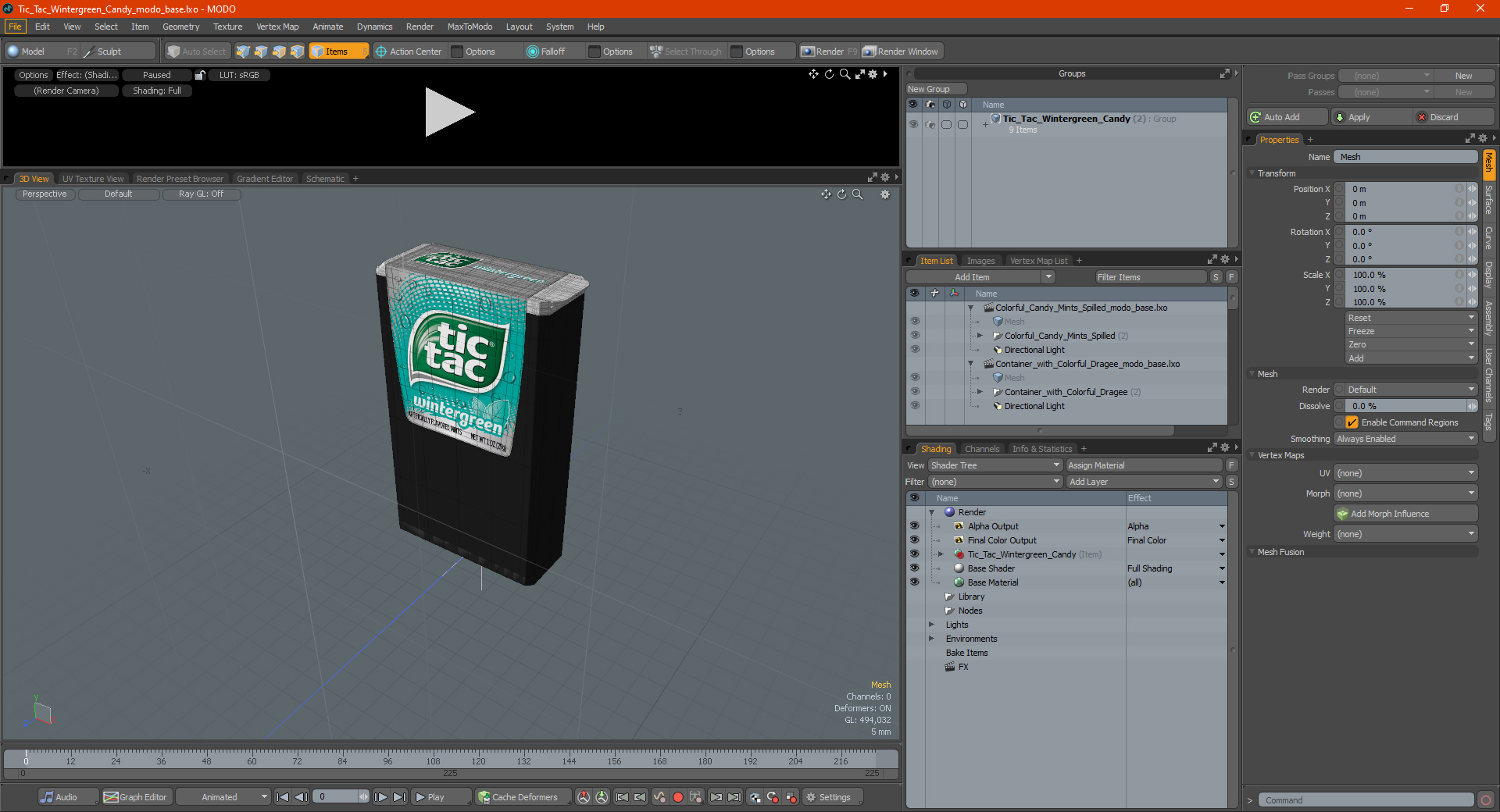
Task: Toggle visibility of Base Shader
Action: [x=914, y=568]
